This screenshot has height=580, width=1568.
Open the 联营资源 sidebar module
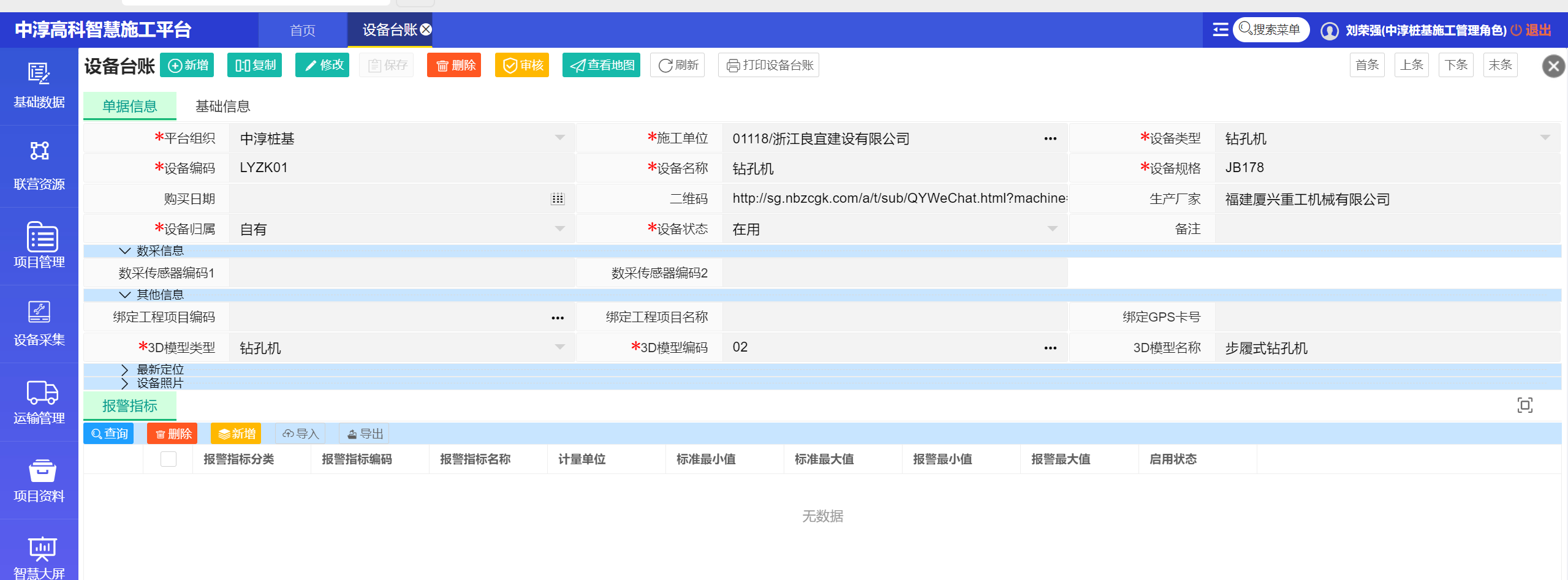click(39, 165)
